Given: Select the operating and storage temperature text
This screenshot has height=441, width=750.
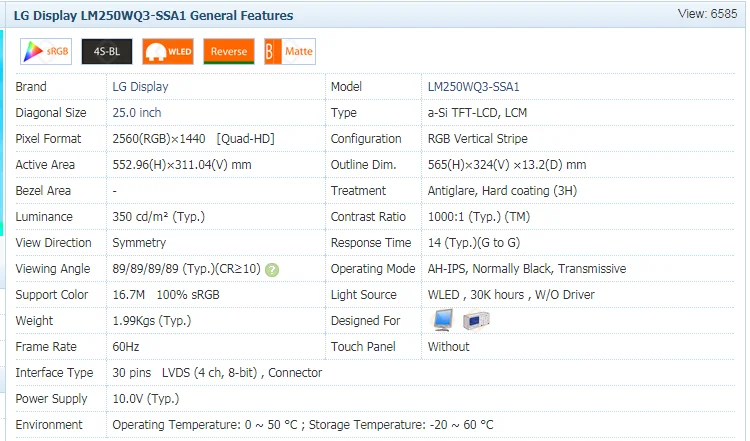Looking at the screenshot, I should [303, 424].
